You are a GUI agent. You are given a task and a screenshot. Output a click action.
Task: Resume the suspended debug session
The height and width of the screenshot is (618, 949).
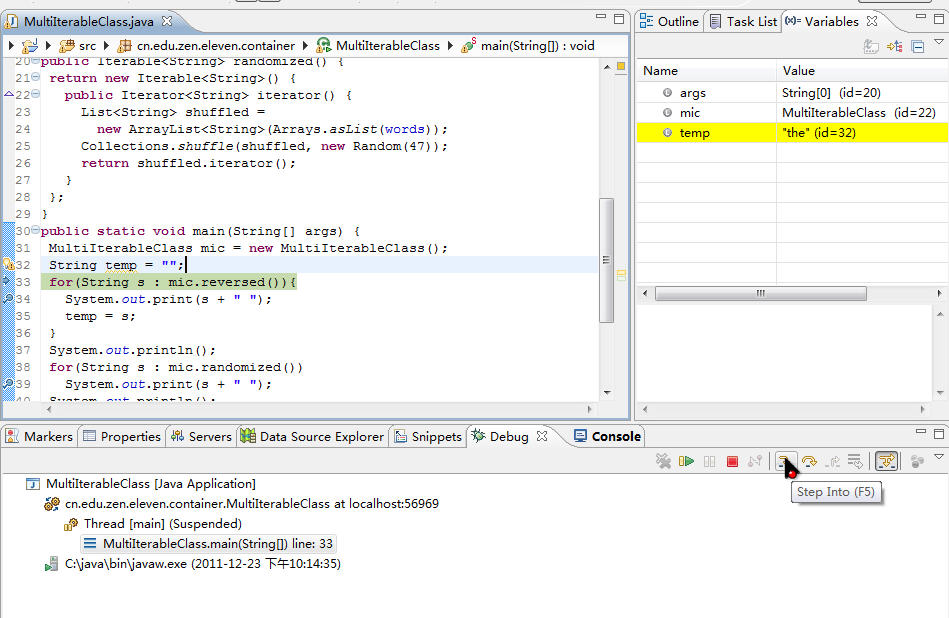coord(686,461)
